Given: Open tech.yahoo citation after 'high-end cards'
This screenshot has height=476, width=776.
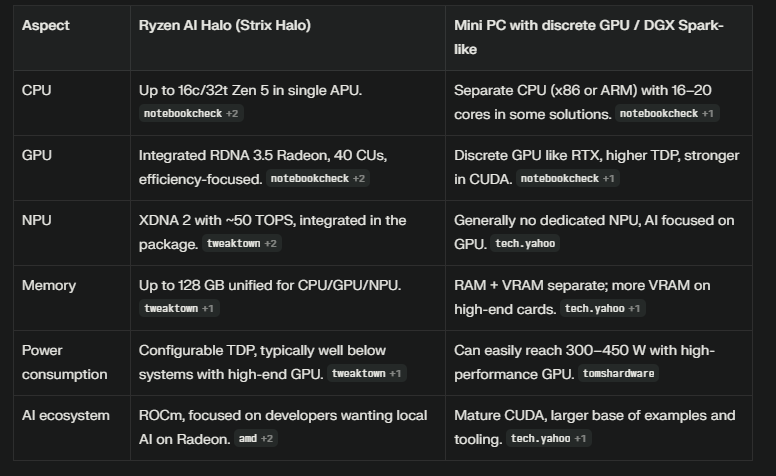Looking at the screenshot, I should coord(603,309).
